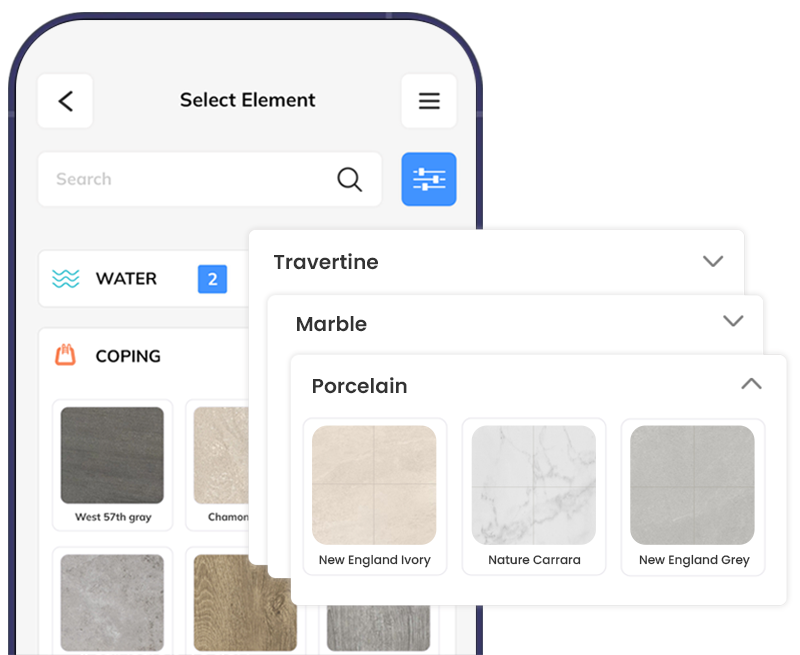Collapse the Porcelain section

751,384
